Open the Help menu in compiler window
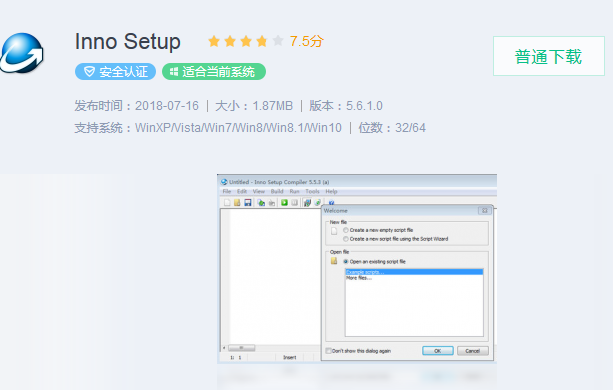The width and height of the screenshot is (613, 390). 331,191
